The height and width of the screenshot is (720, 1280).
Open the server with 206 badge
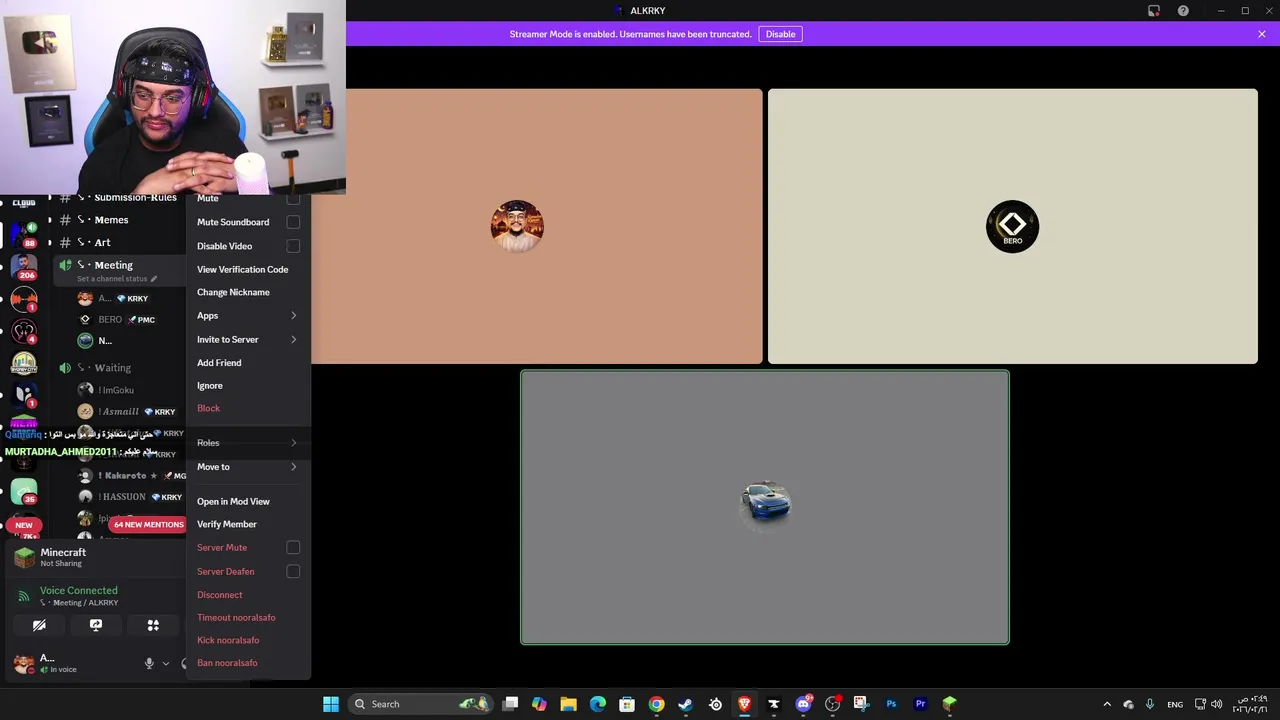pyautogui.click(x=24, y=267)
